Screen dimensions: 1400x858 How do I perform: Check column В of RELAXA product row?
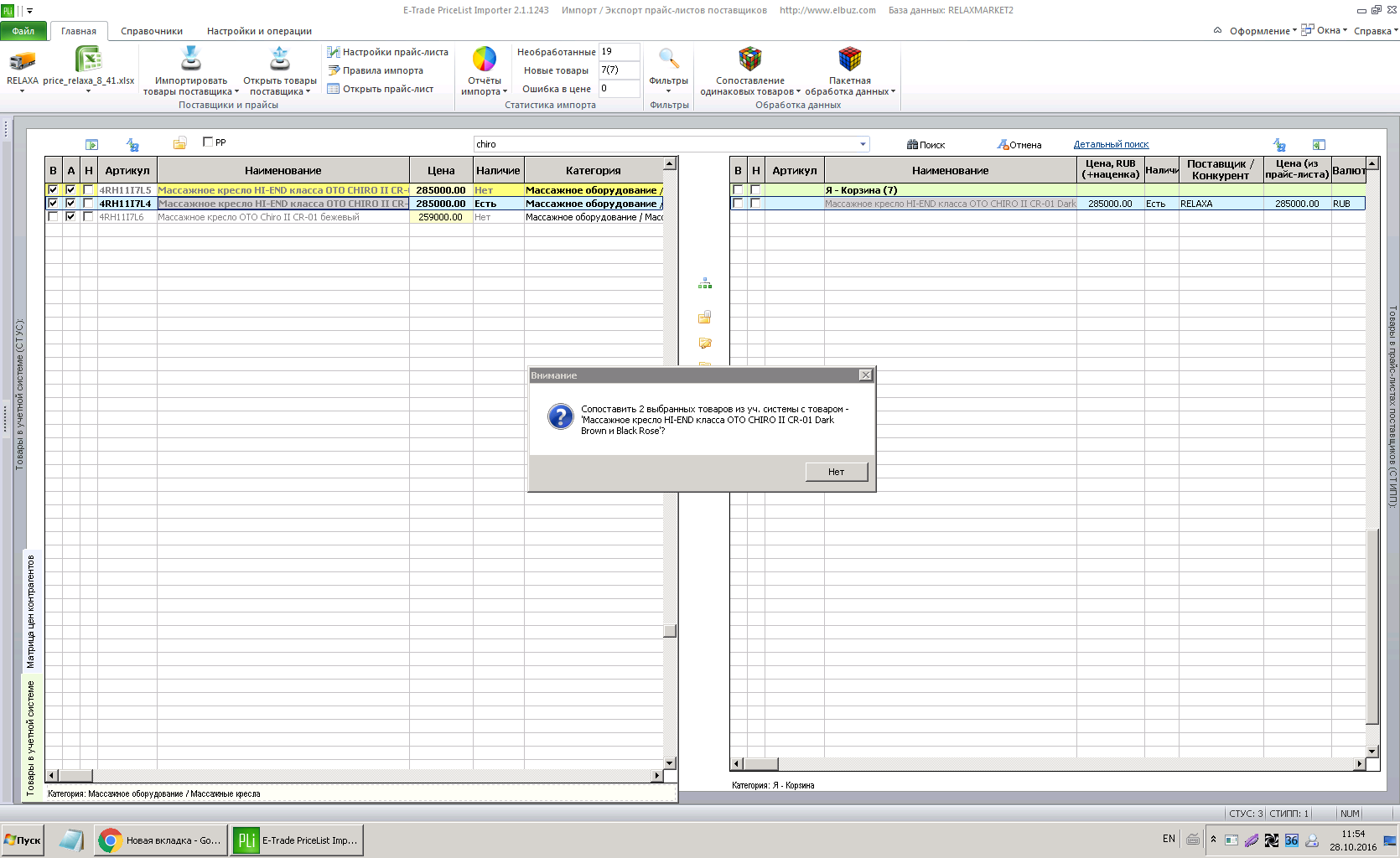pos(738,204)
